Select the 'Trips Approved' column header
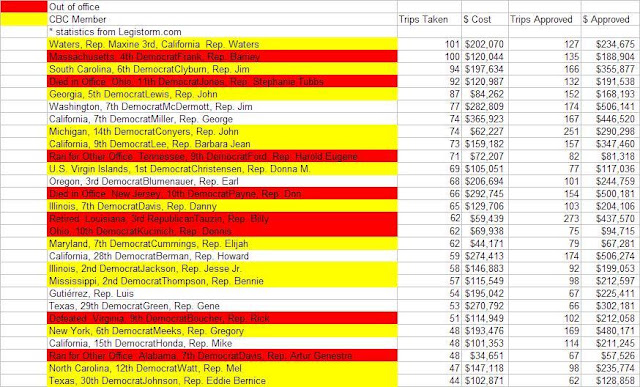 pos(541,20)
